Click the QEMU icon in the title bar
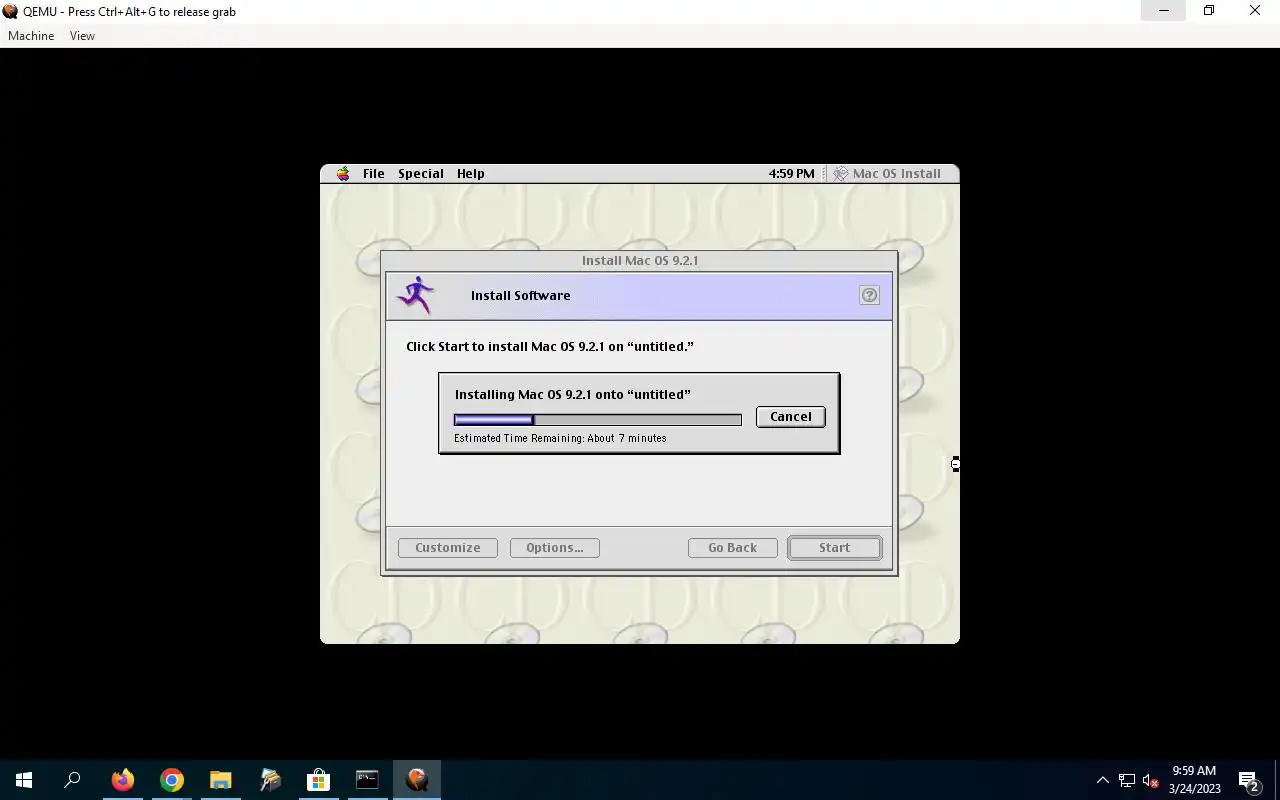1280x800 pixels. (10, 12)
